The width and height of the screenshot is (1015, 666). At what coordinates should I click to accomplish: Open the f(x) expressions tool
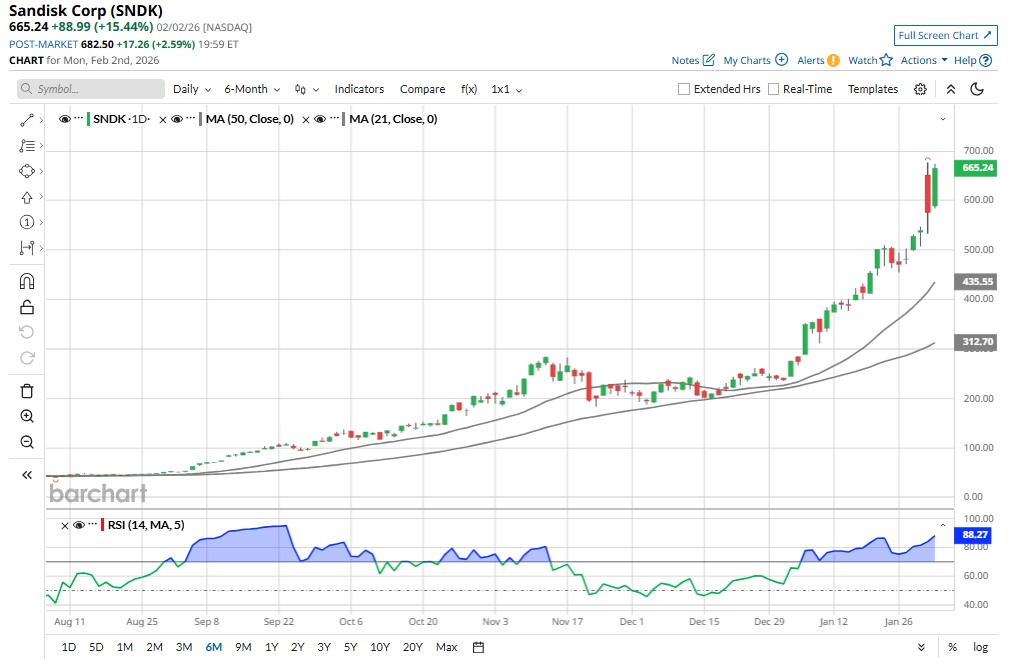coord(469,89)
